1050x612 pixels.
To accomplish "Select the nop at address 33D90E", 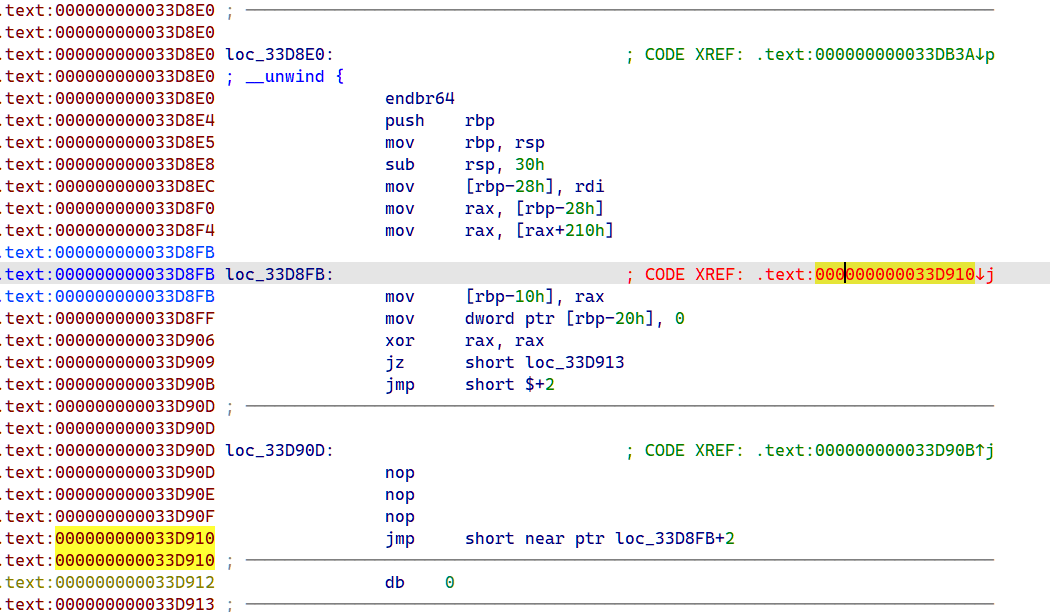I will click(x=400, y=495).
